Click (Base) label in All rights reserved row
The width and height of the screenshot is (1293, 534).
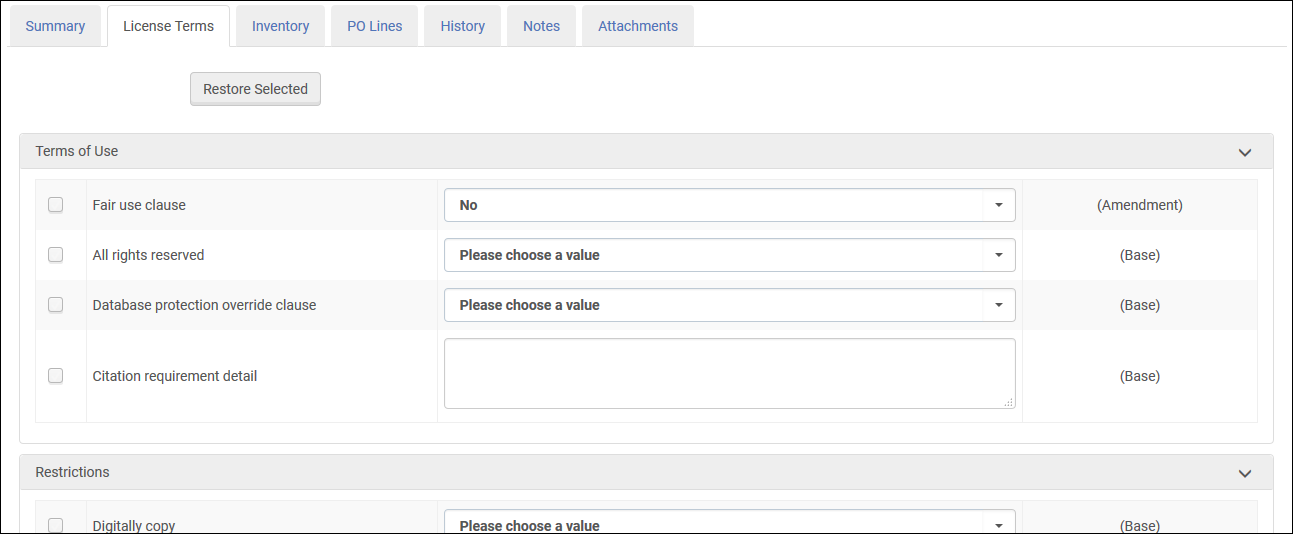1140,255
